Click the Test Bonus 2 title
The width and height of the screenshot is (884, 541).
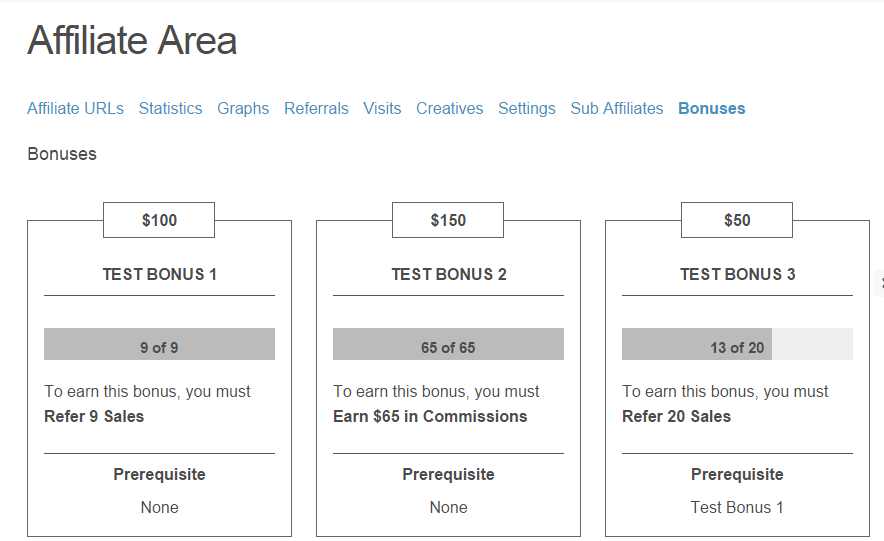(x=448, y=274)
